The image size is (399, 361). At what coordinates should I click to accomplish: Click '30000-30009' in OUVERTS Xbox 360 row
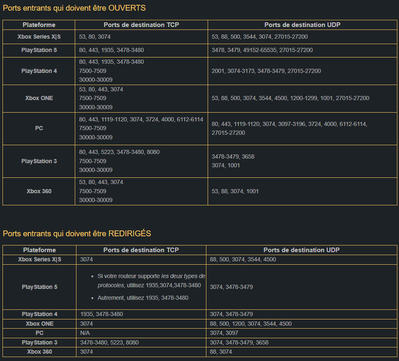pyautogui.click(x=96, y=200)
